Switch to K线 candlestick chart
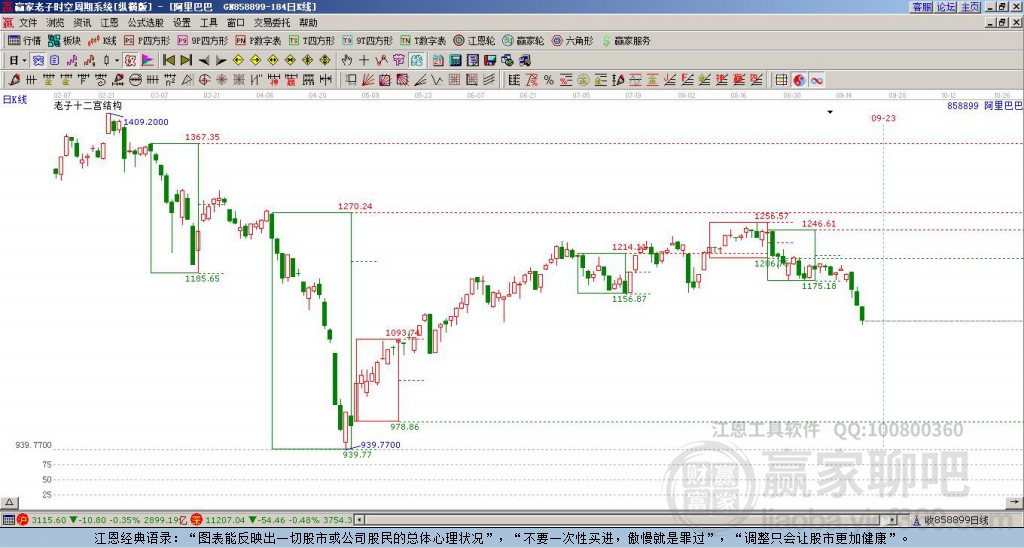Screen dimensions: 1024x548 pos(103,40)
